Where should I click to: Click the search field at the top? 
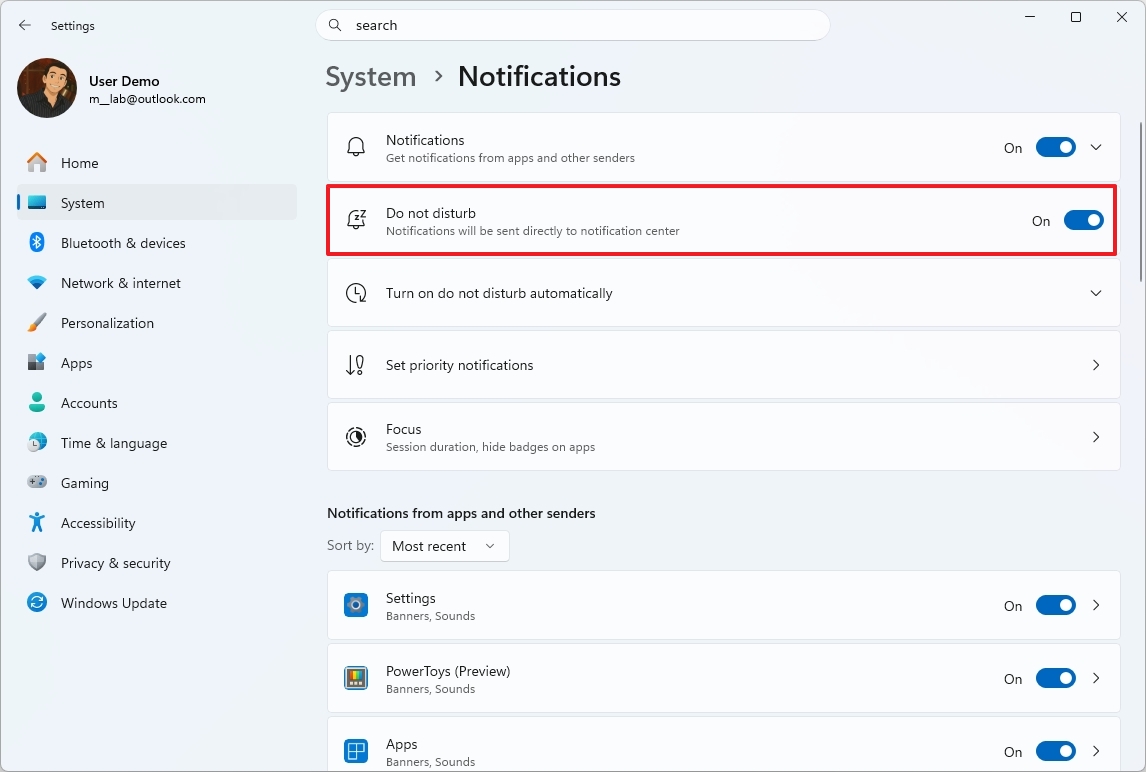tap(573, 24)
